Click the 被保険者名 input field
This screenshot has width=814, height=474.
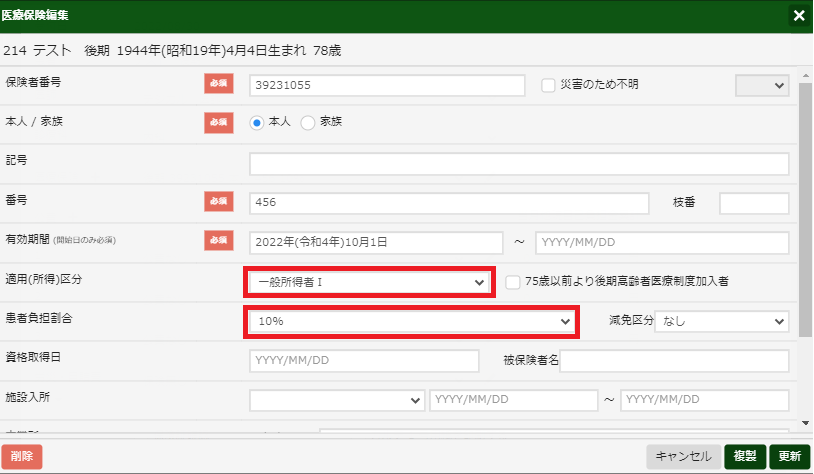coord(674,361)
